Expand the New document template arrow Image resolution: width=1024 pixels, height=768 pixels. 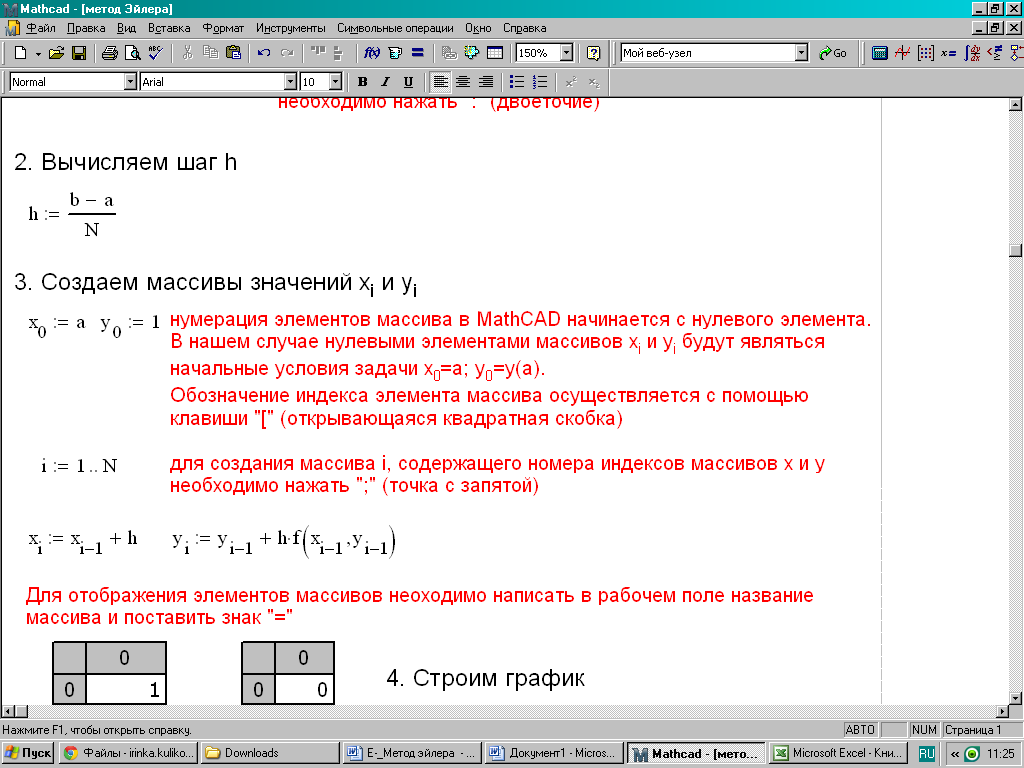(x=38, y=54)
